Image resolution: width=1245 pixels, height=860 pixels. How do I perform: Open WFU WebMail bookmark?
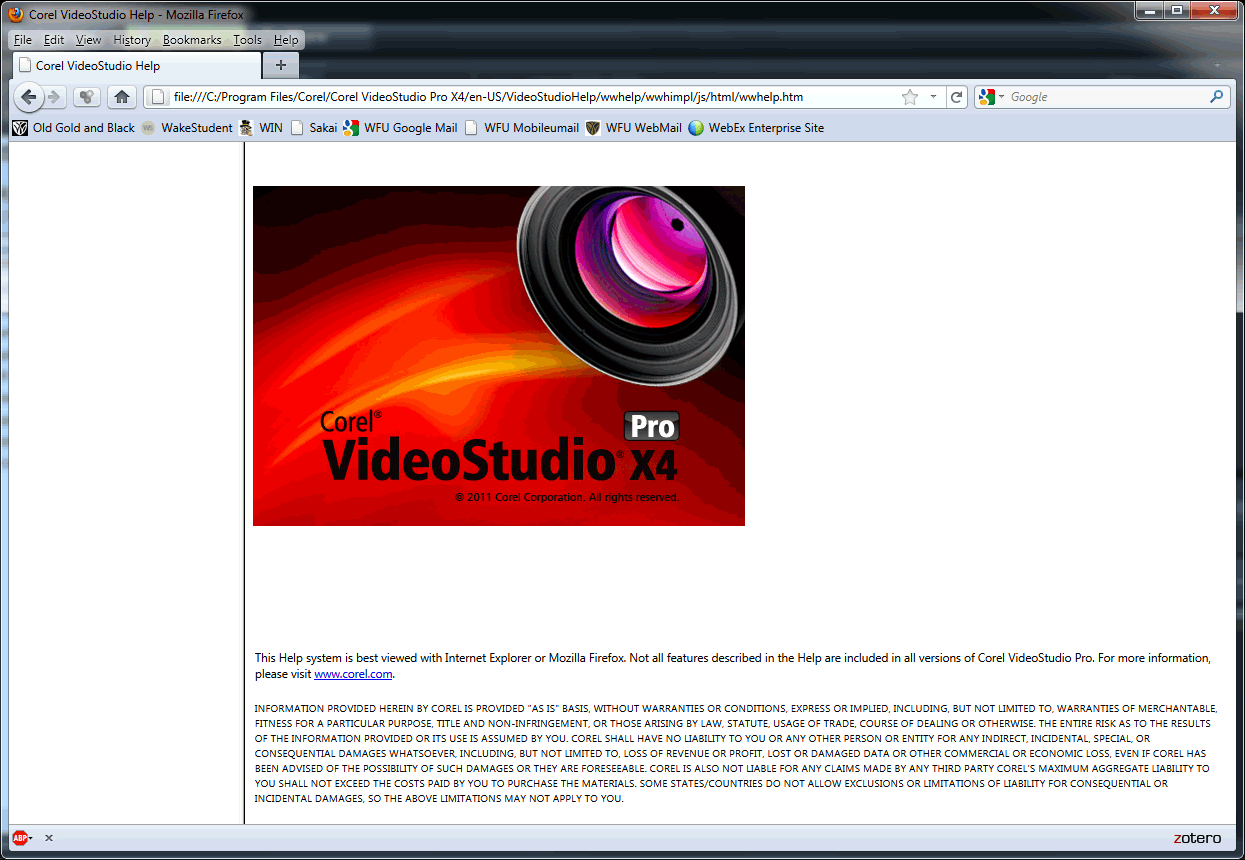[x=634, y=128]
